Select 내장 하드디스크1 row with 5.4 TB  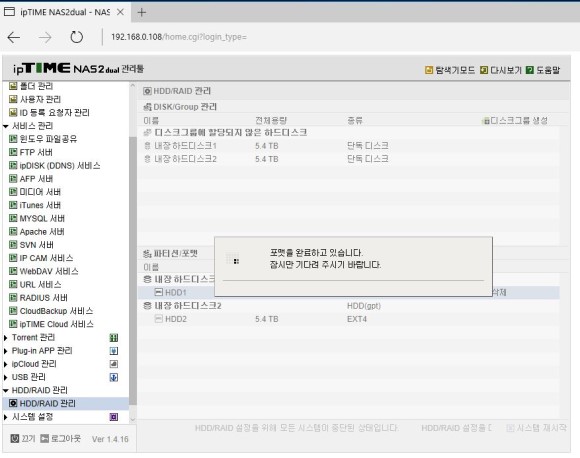pyautogui.click(x=348, y=146)
